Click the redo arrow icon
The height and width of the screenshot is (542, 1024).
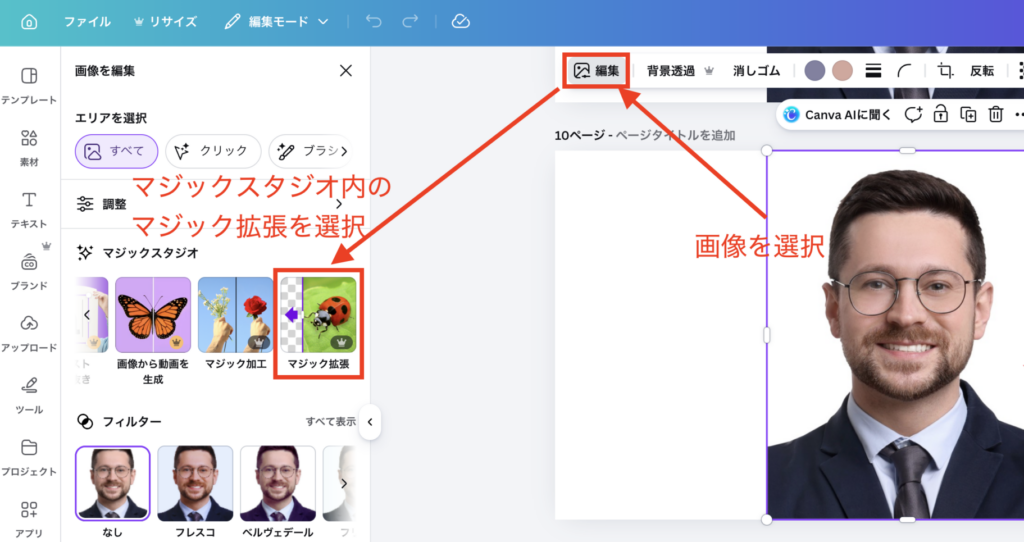410,21
